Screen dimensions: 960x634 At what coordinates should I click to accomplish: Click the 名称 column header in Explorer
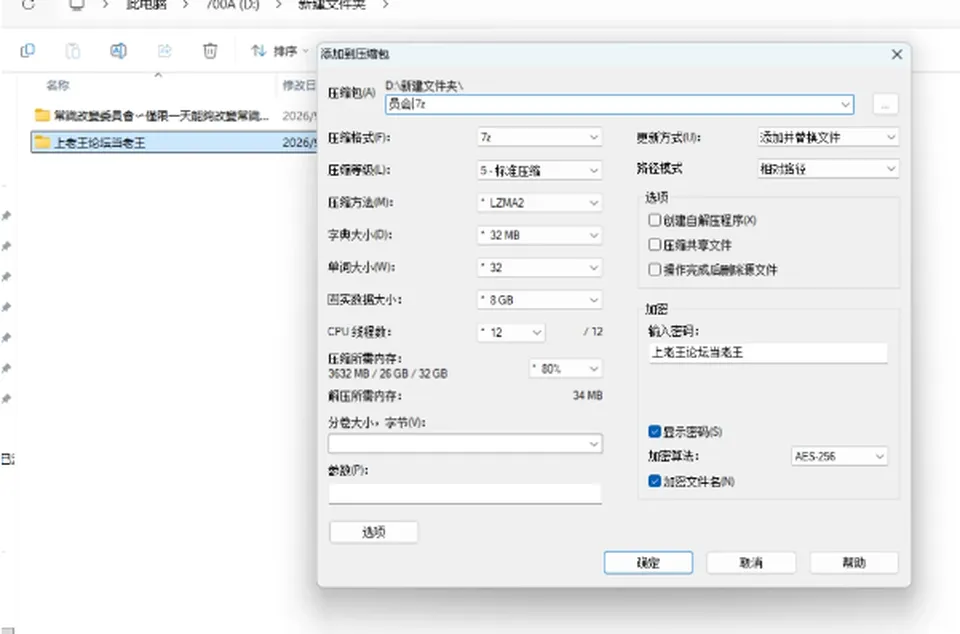point(58,85)
